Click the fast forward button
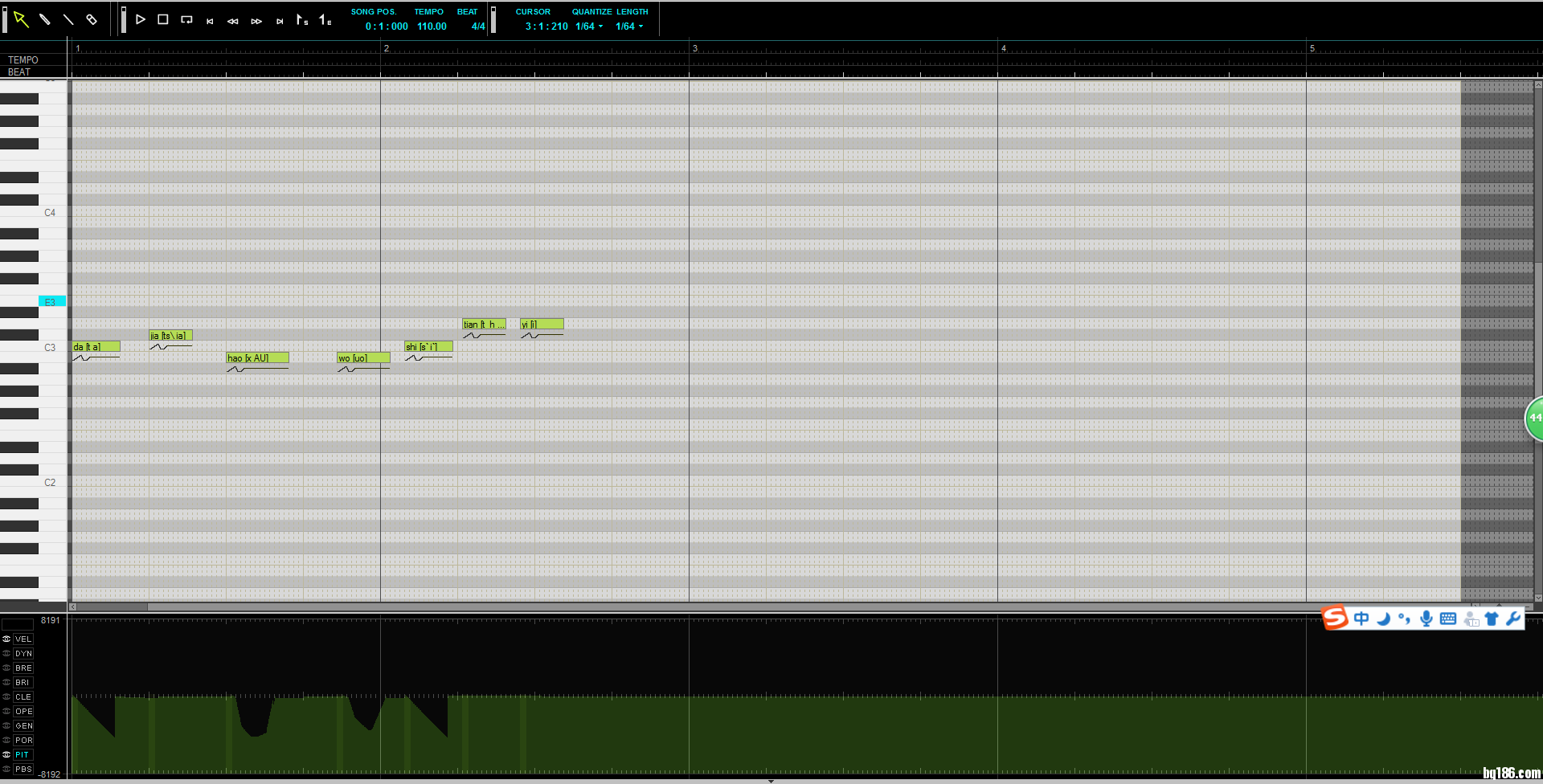Viewport: 1543px width, 784px height. [x=256, y=21]
